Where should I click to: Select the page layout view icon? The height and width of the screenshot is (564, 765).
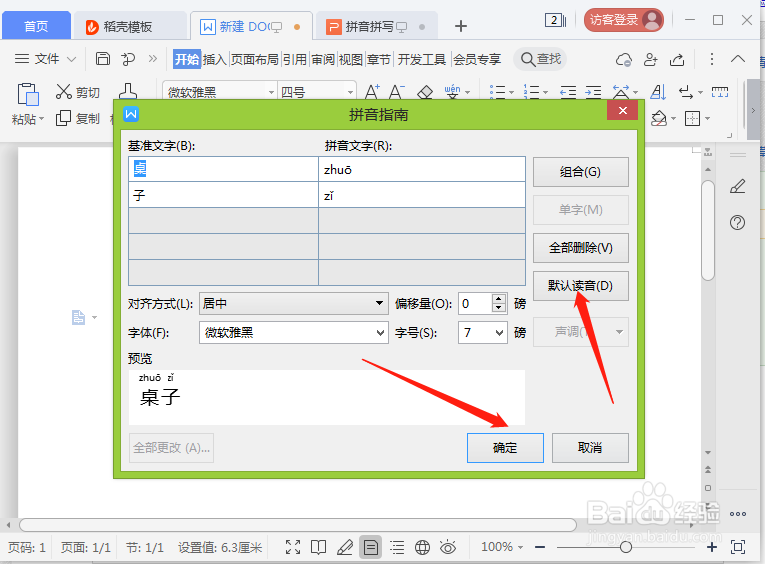370,547
